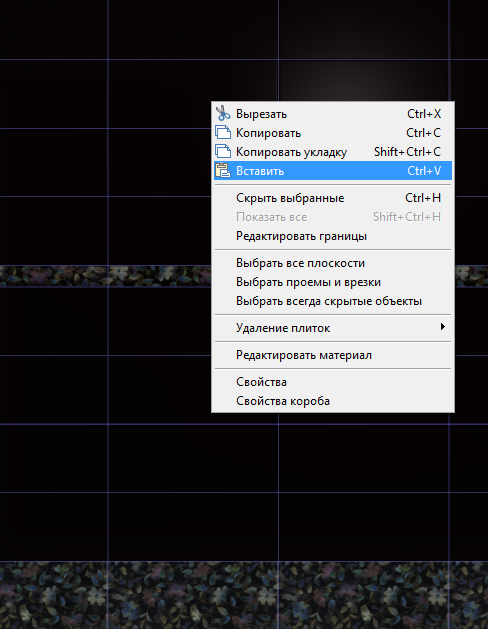
Task: Choose Копировать укладку in the menu
Action: (333, 152)
